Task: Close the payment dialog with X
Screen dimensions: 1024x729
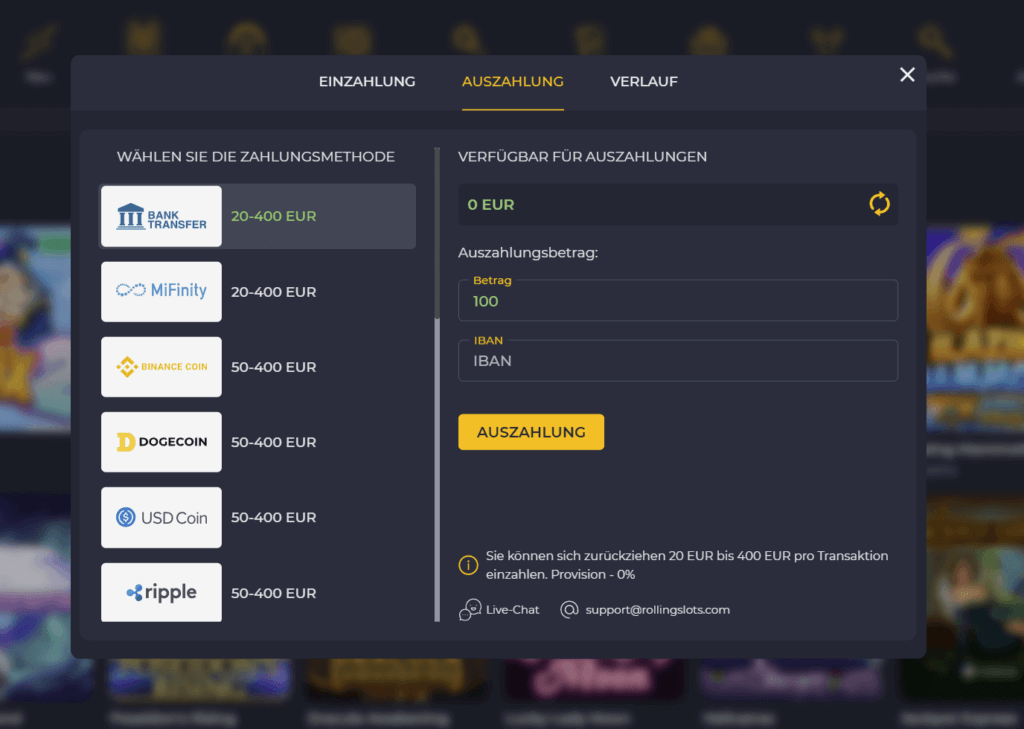Action: pos(907,74)
